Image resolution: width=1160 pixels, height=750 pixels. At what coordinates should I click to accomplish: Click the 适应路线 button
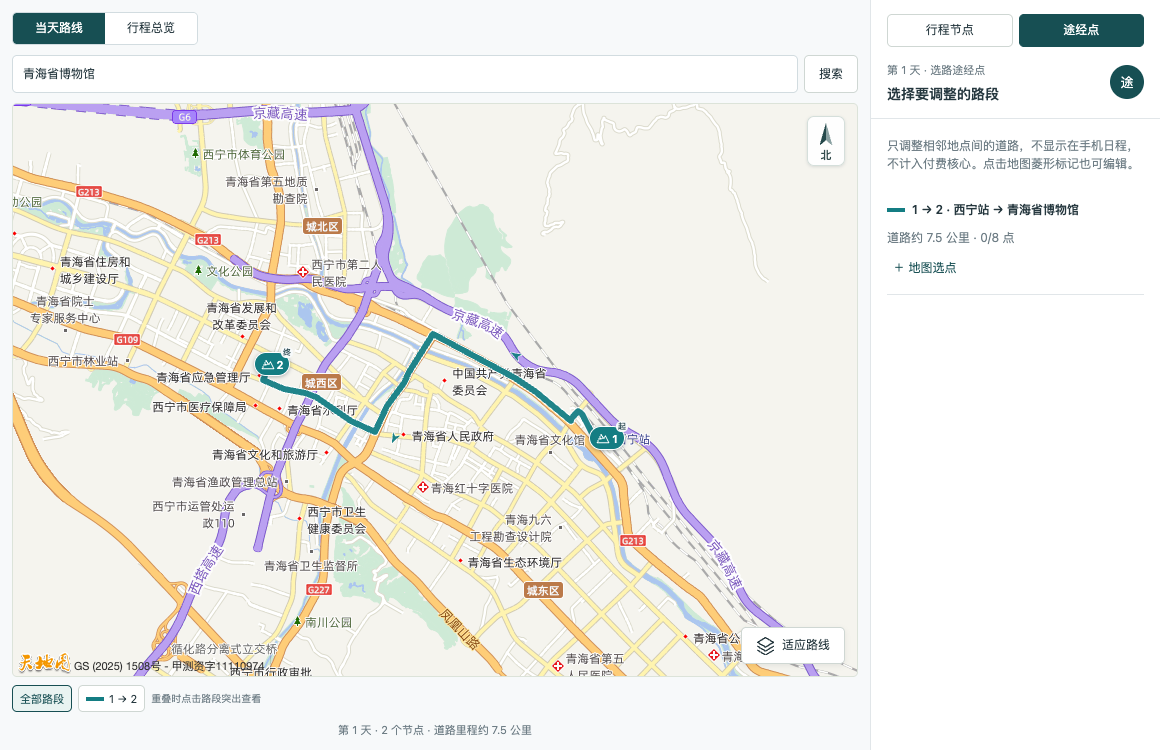(x=793, y=645)
